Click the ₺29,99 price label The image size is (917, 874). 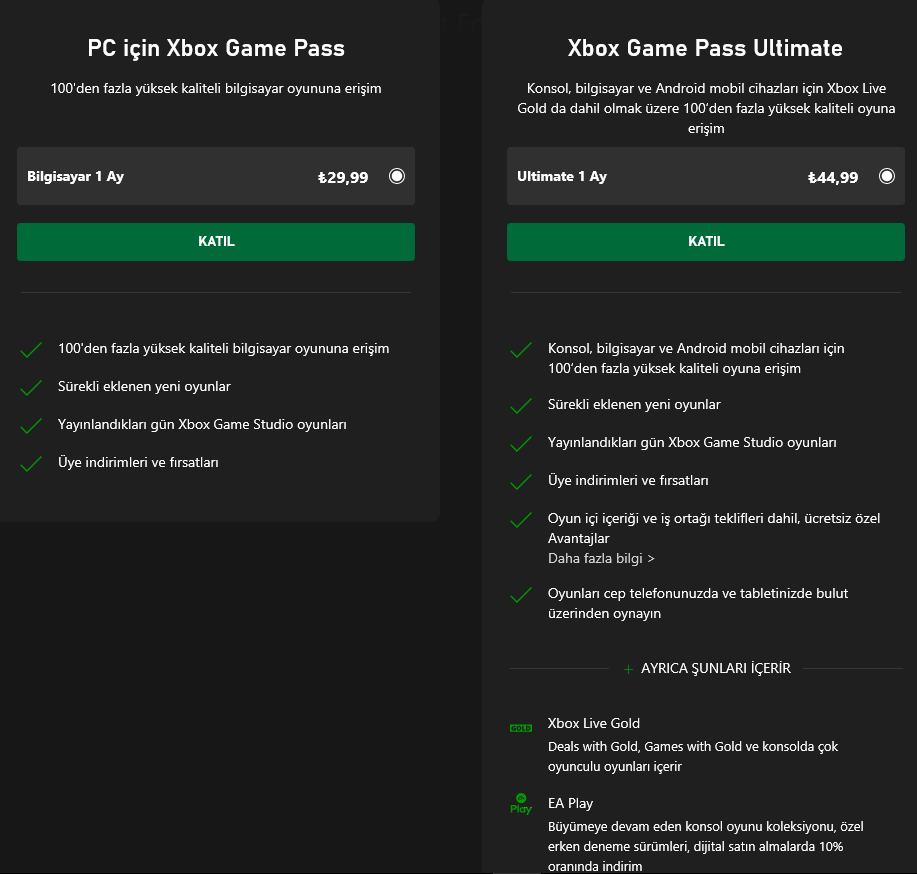(x=343, y=178)
